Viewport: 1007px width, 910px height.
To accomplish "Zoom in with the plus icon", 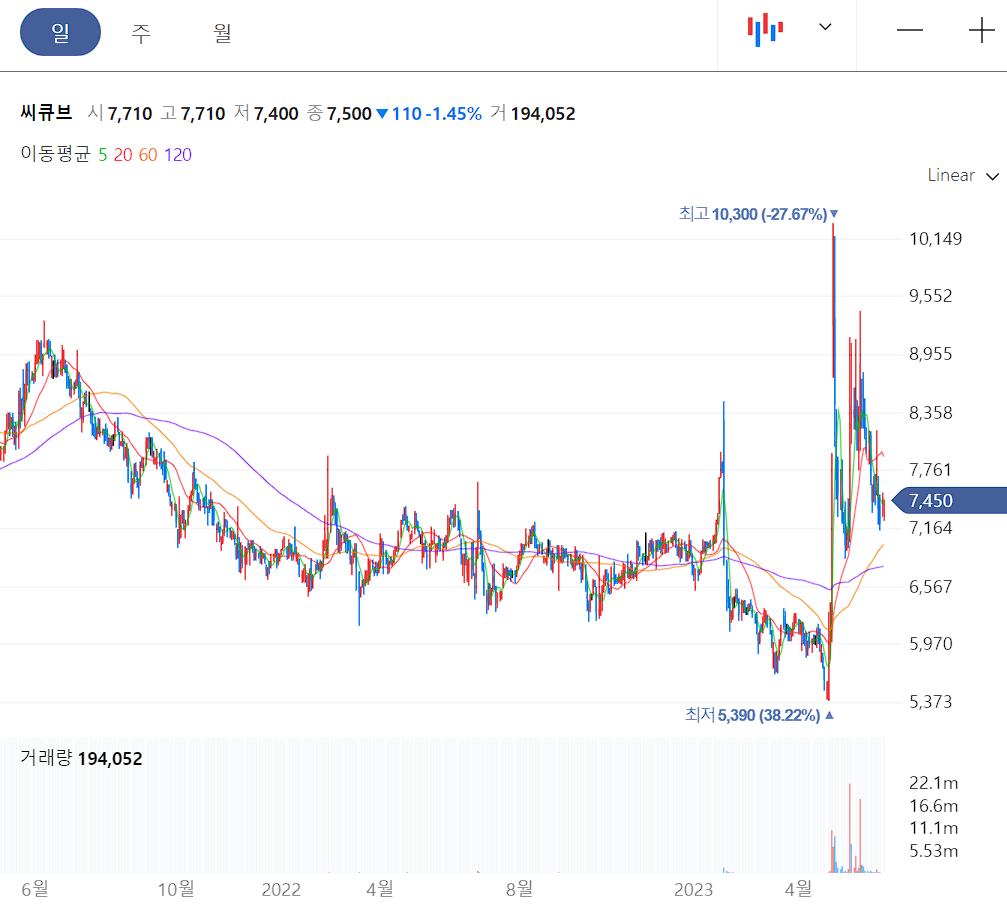I will [981, 30].
